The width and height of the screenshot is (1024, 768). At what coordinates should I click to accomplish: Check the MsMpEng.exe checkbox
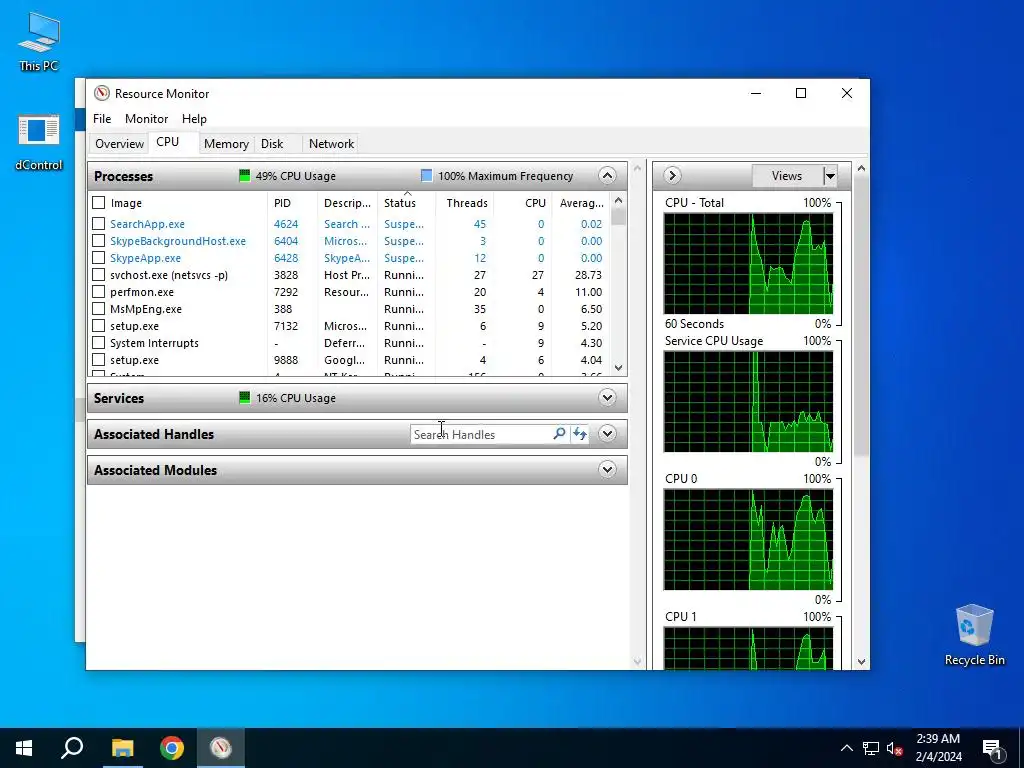pyautogui.click(x=99, y=308)
